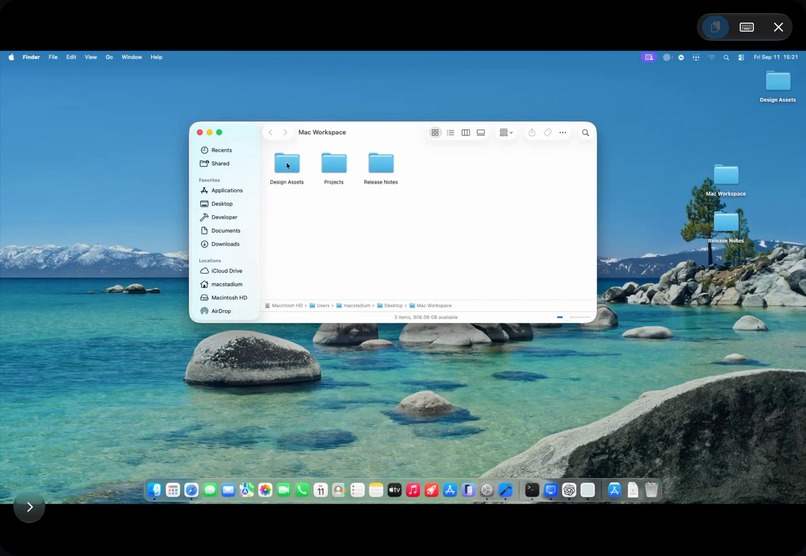Open the More actions ellipsis menu

point(563,133)
